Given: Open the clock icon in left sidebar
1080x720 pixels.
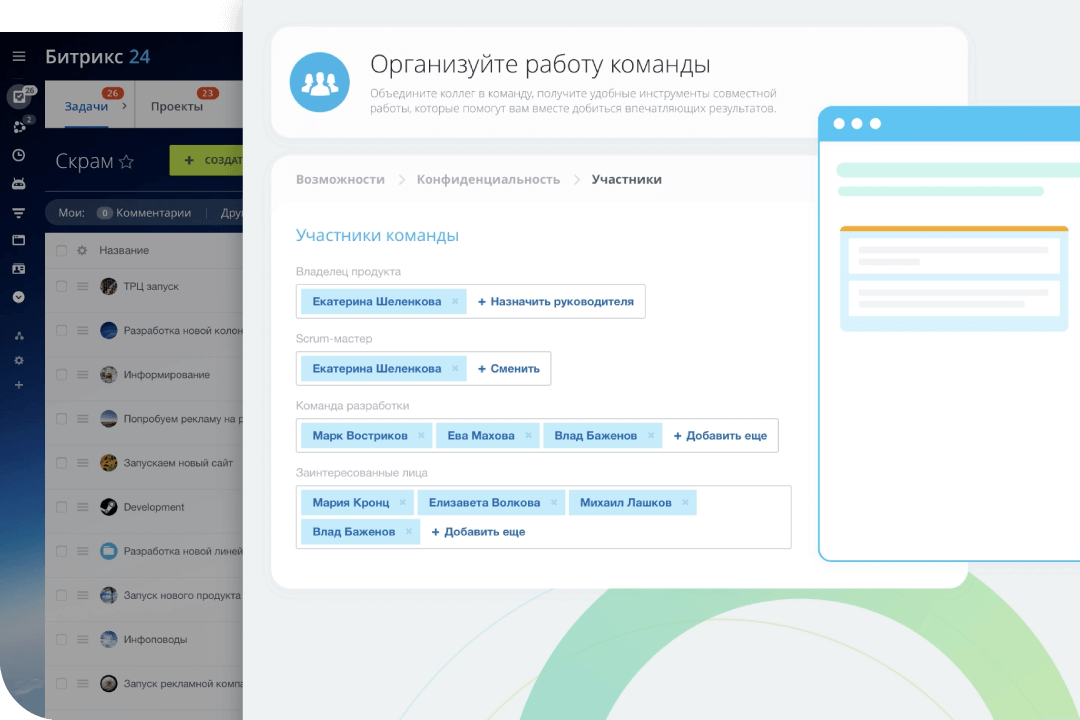Looking at the screenshot, I should pos(19,155).
